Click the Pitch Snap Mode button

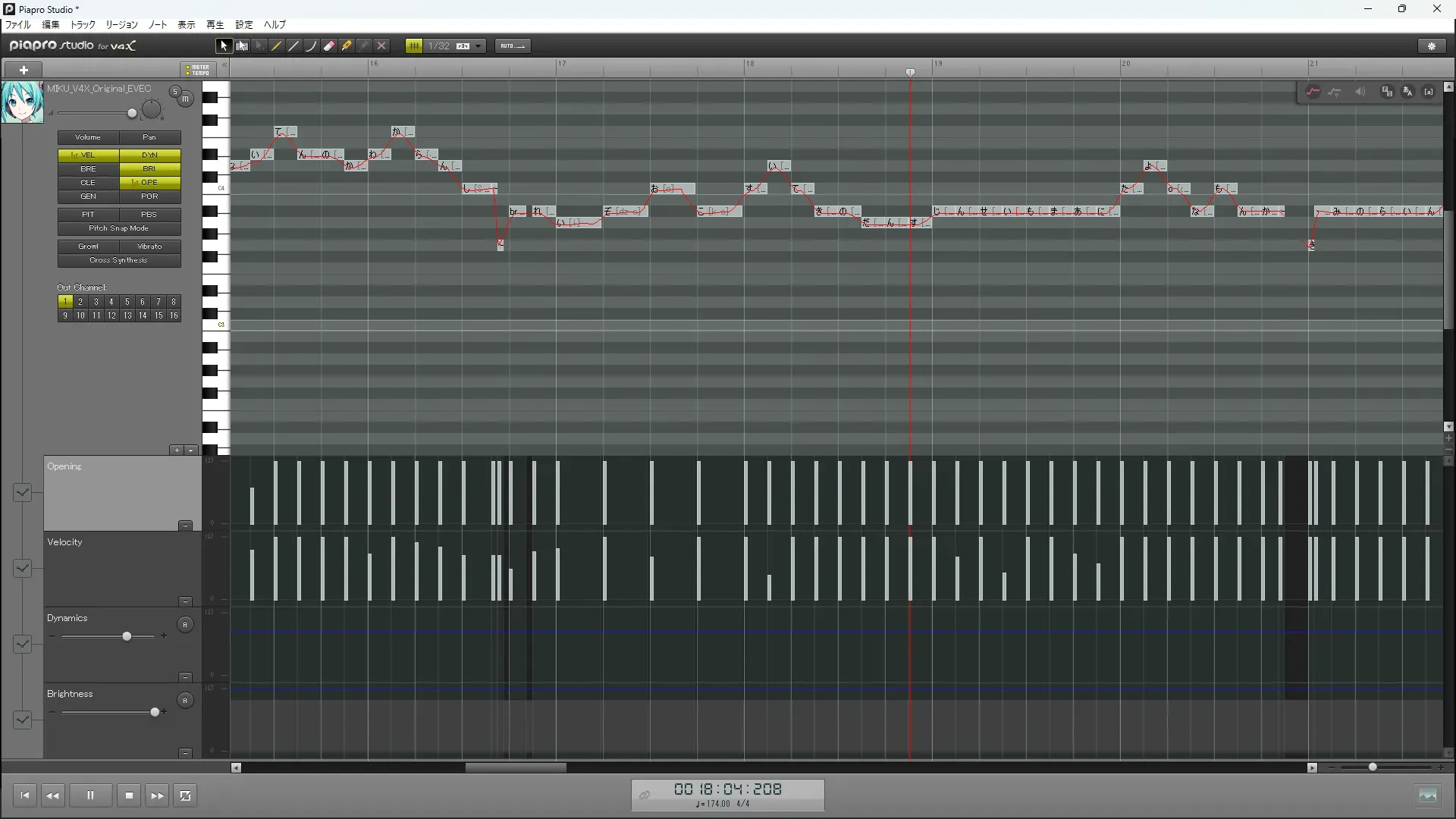(x=119, y=228)
